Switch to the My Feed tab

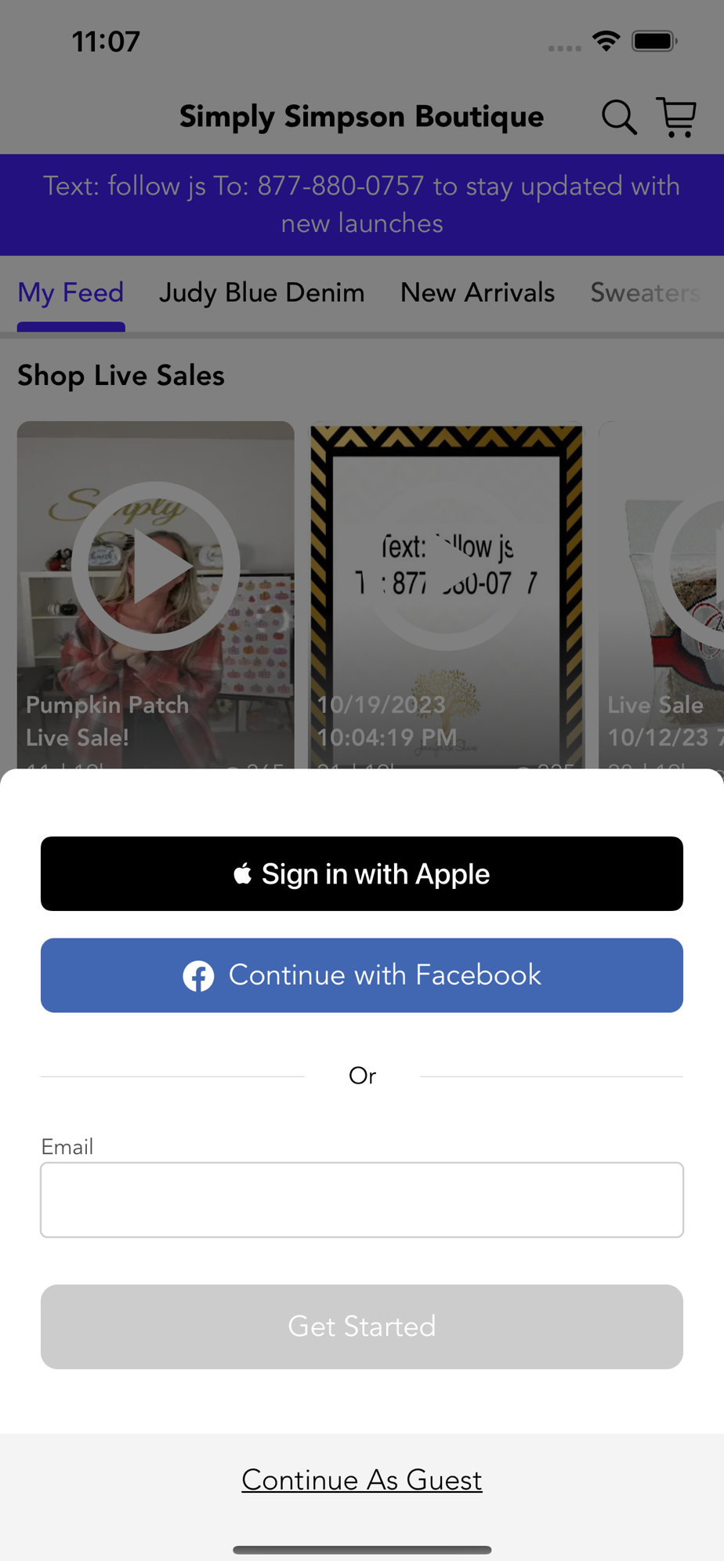71,293
